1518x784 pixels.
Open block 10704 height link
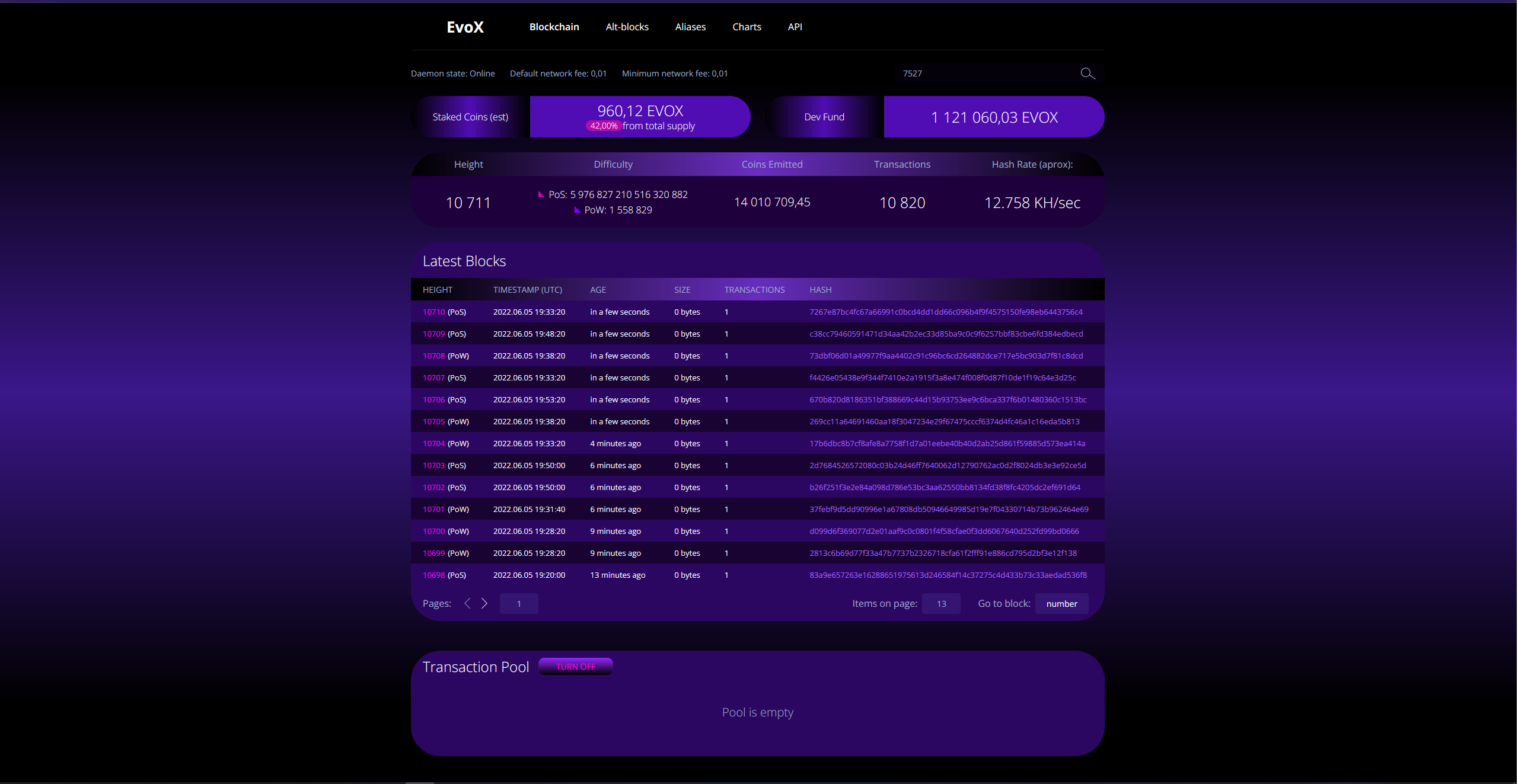[x=433, y=444]
